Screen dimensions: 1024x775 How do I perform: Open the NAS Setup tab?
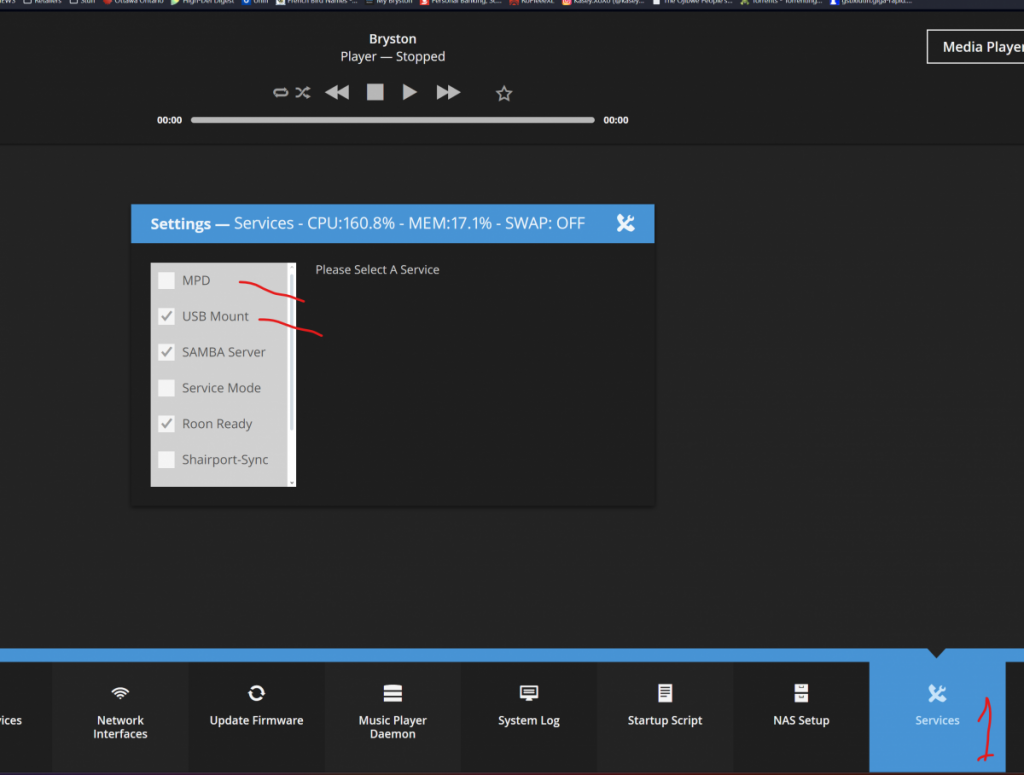801,717
